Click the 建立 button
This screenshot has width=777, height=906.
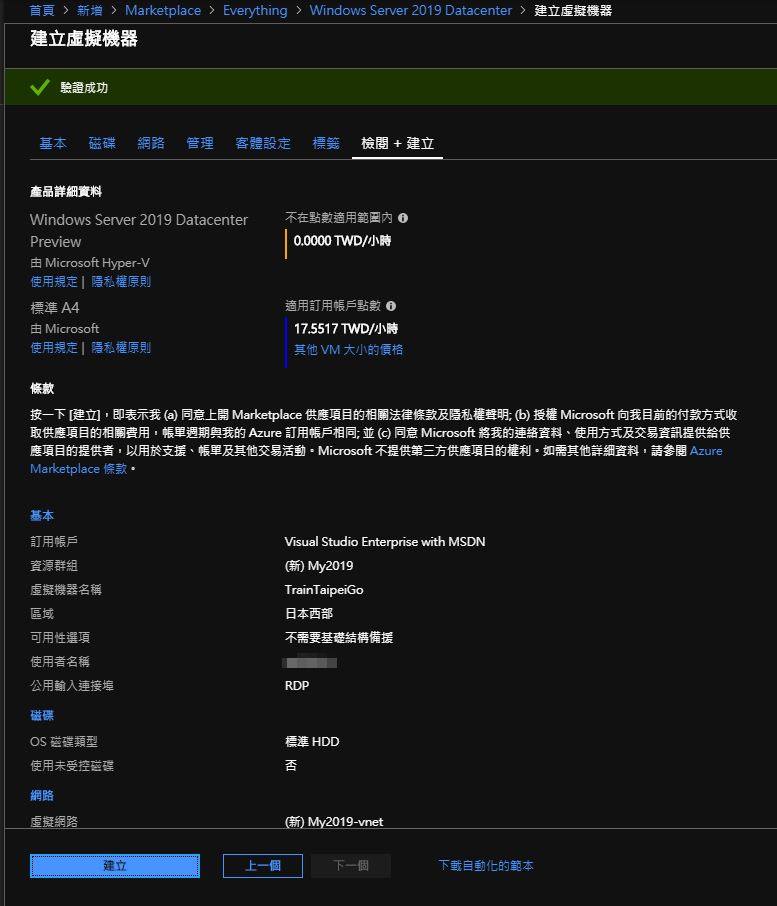pyautogui.click(x=115, y=866)
